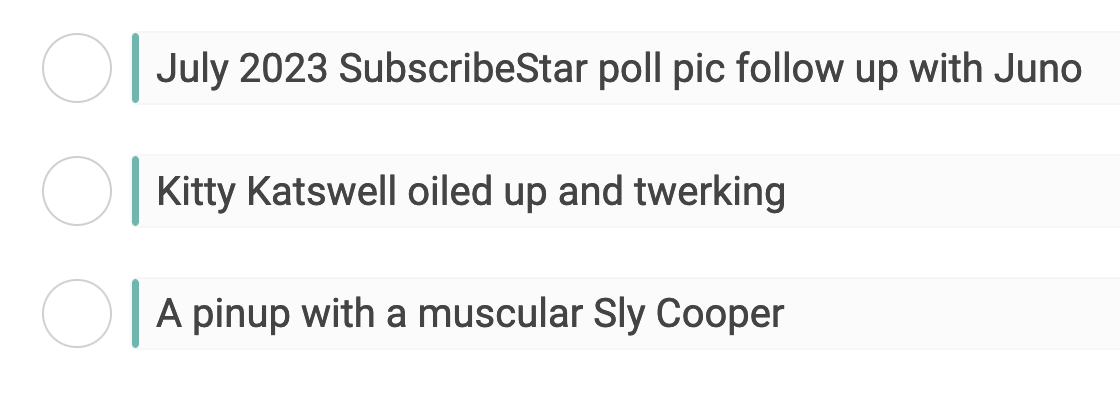This screenshot has width=1120, height=400.
Task: Click the words 'follow up' in the first option
Action: click(816, 69)
